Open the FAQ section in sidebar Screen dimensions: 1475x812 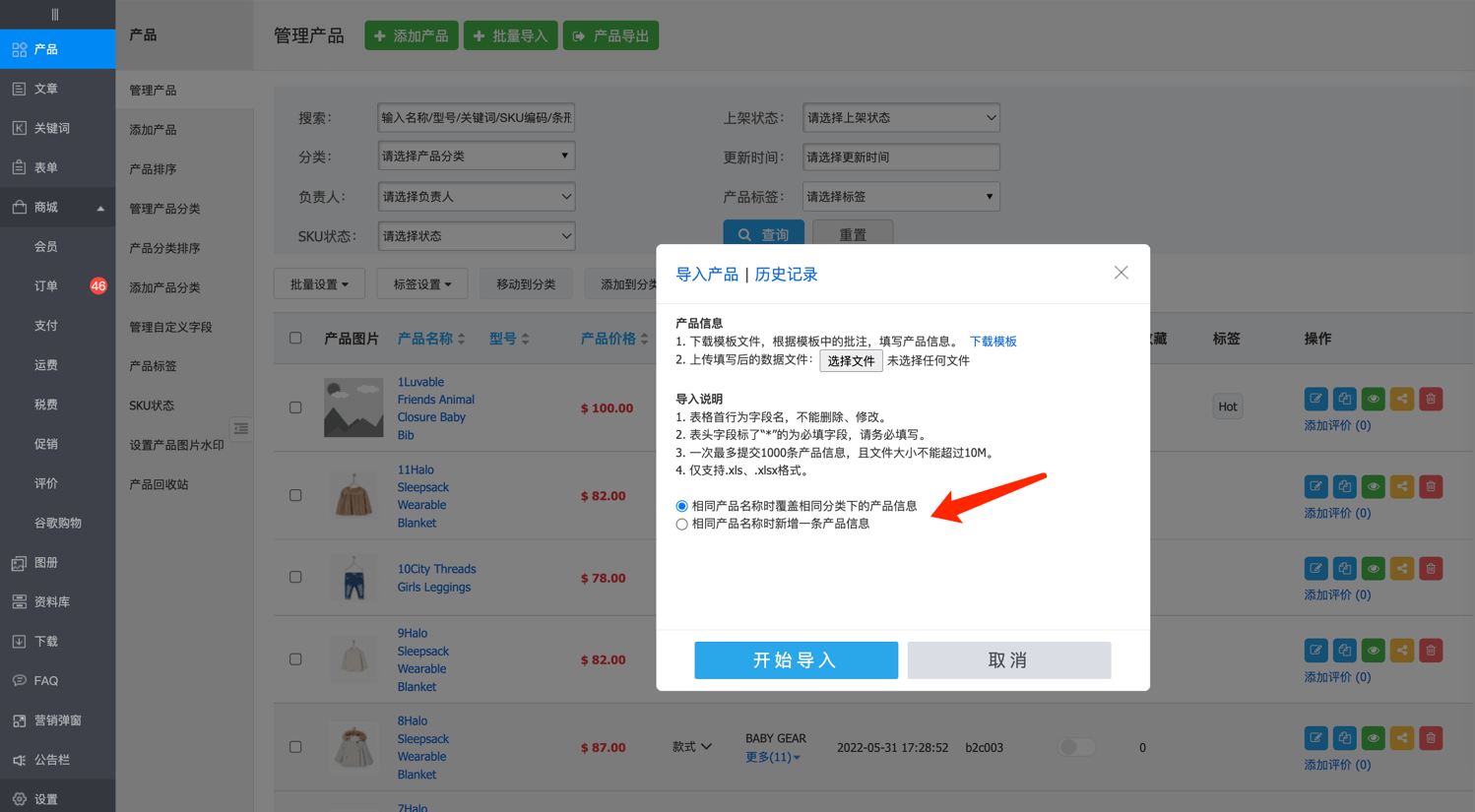tap(45, 681)
